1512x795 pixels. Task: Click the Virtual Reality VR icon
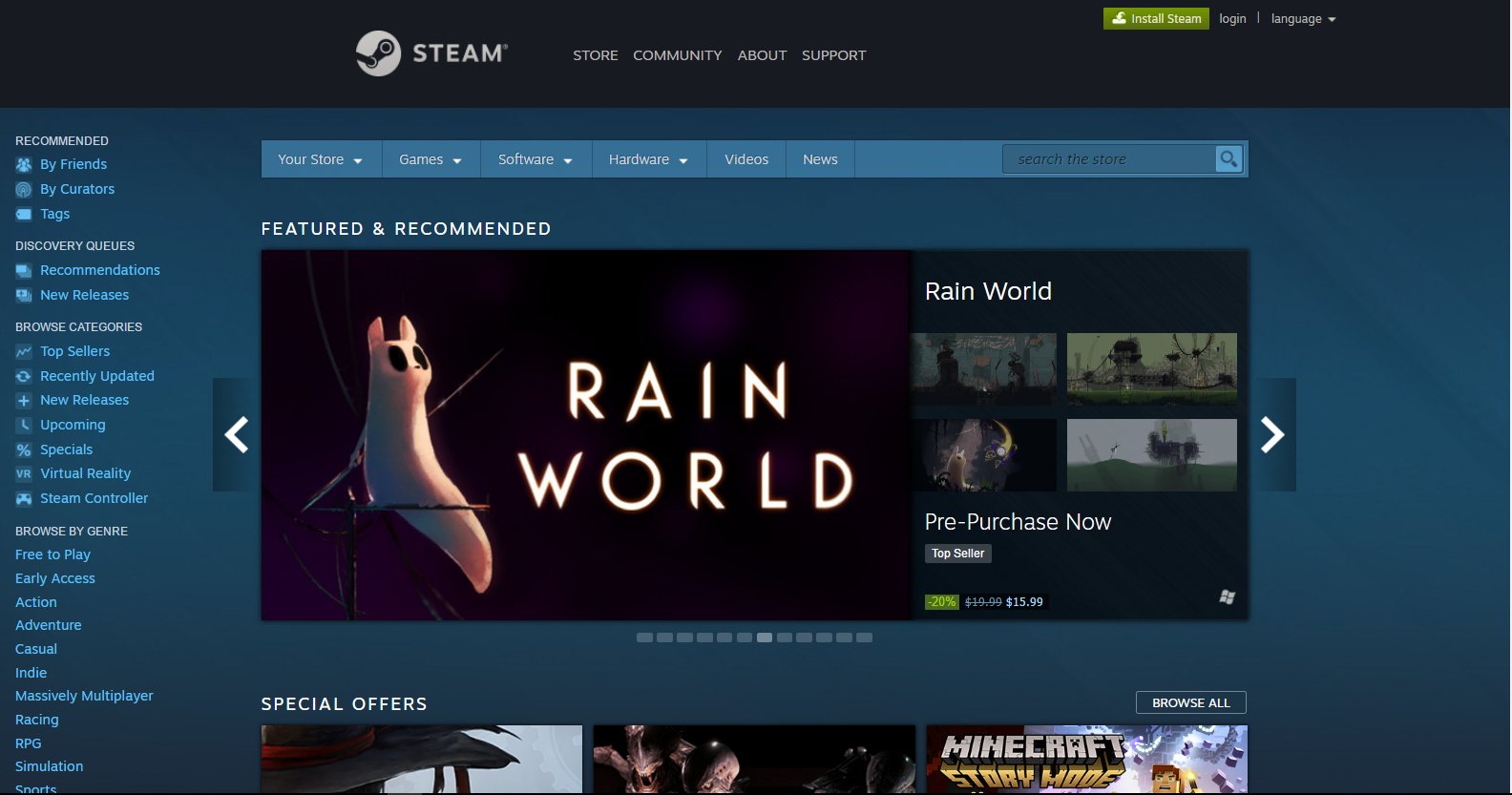(x=24, y=474)
